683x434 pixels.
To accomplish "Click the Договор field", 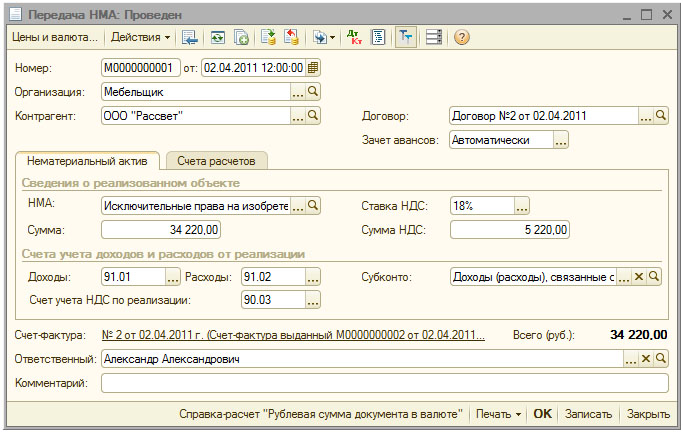I will click(544, 116).
